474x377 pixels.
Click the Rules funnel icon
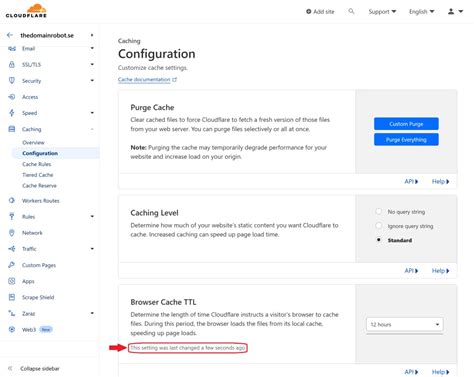pyautogui.click(x=12, y=217)
